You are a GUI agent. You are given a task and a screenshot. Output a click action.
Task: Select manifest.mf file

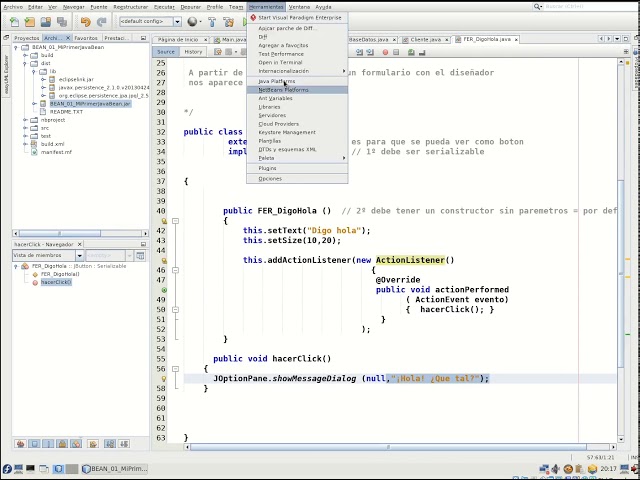coord(56,152)
